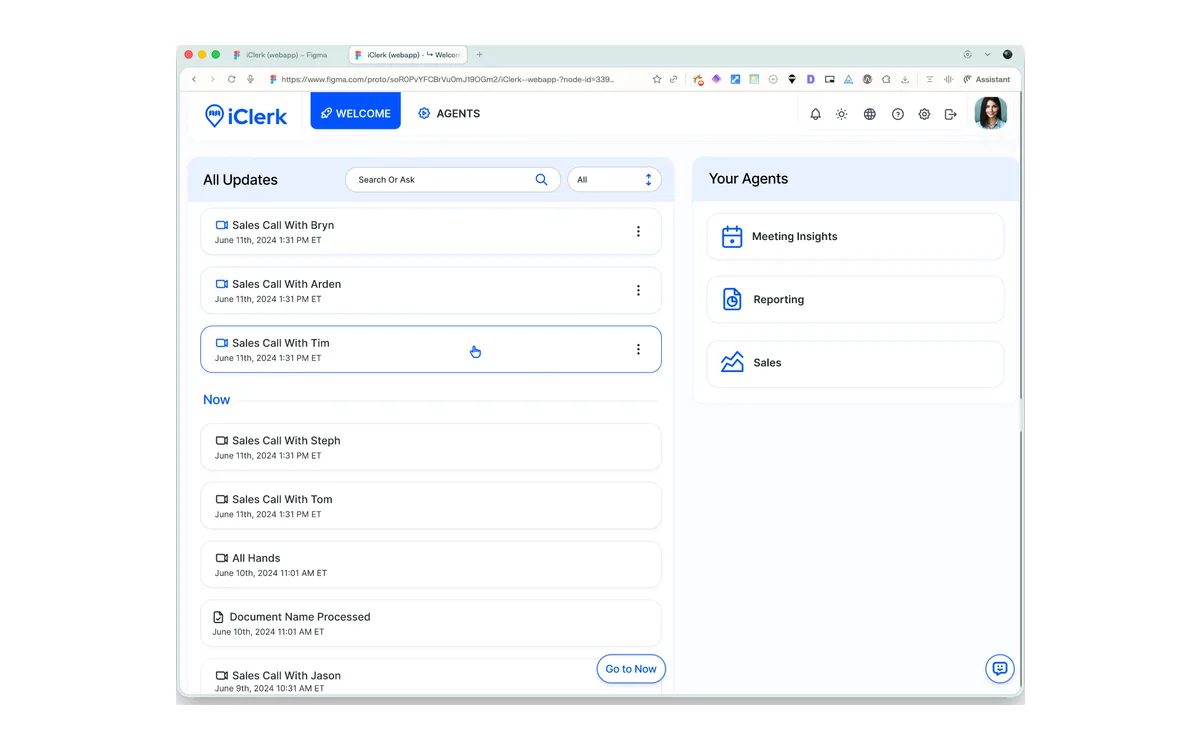The height and width of the screenshot is (750, 1200).
Task: Open the browser Assistant
Action: 987,79
